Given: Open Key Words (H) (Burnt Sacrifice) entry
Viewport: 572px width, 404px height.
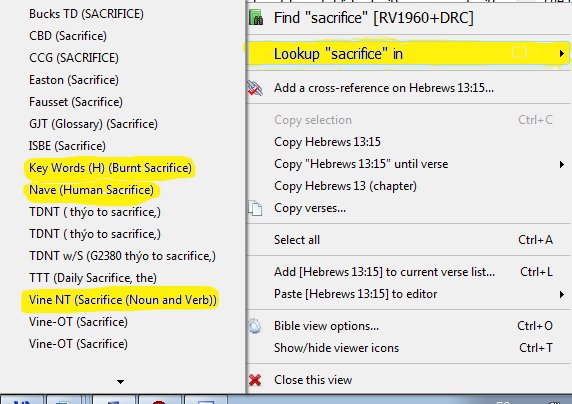Looking at the screenshot, I should click(111, 168).
